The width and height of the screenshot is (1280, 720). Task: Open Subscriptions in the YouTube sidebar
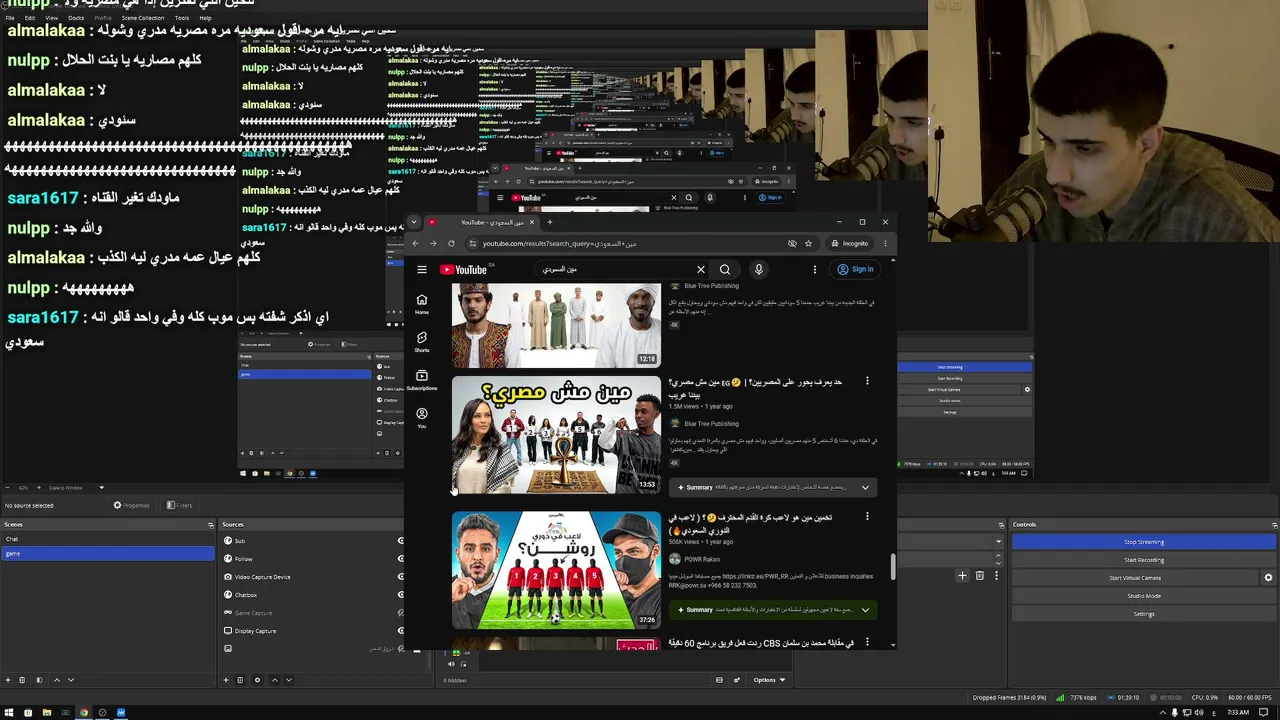tap(422, 380)
